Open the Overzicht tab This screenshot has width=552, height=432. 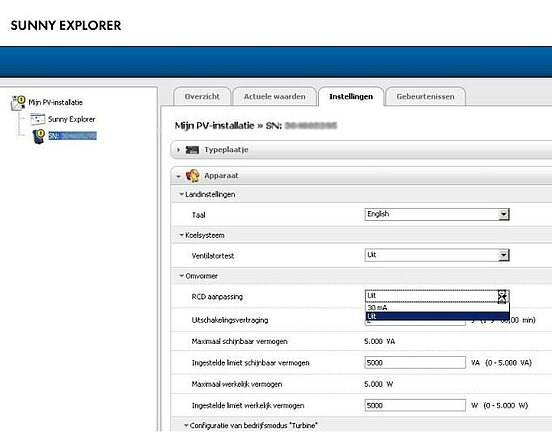click(202, 96)
